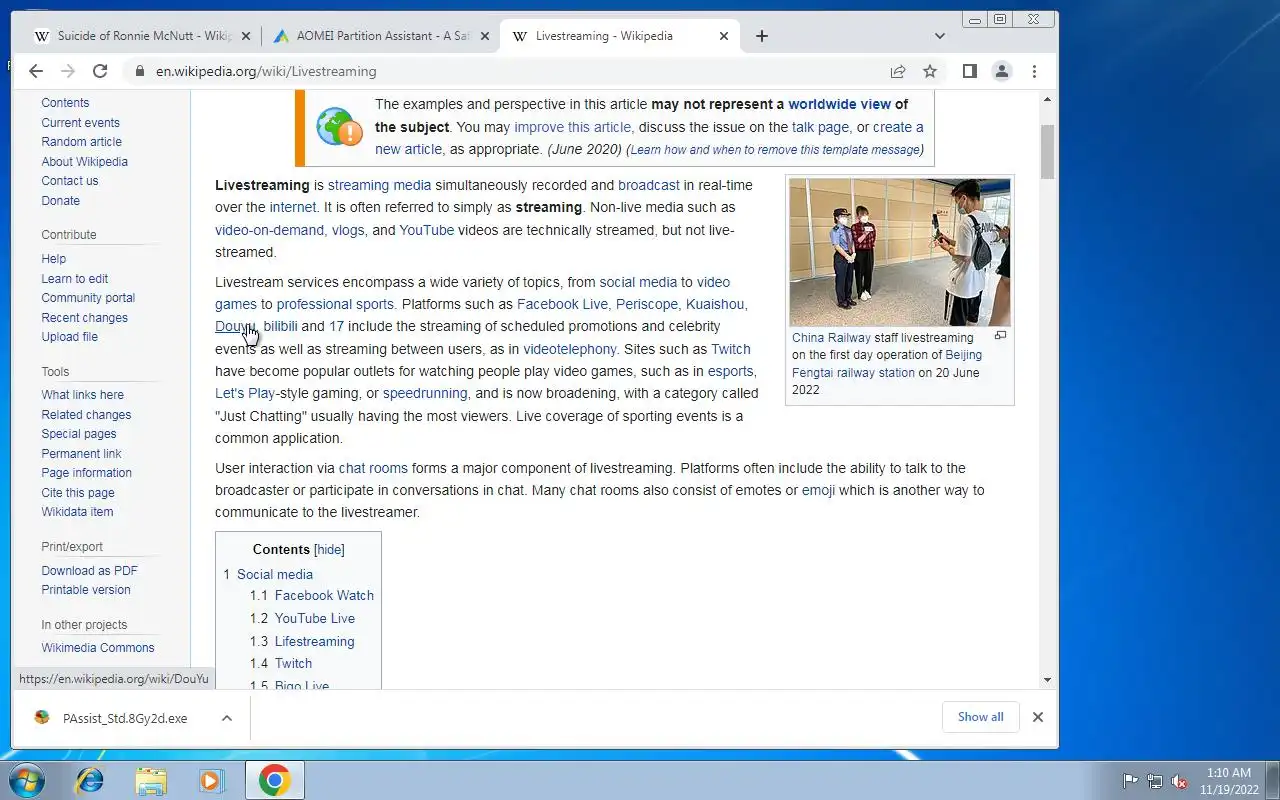
Task: Jump to YouTube Live section
Action: (315, 618)
